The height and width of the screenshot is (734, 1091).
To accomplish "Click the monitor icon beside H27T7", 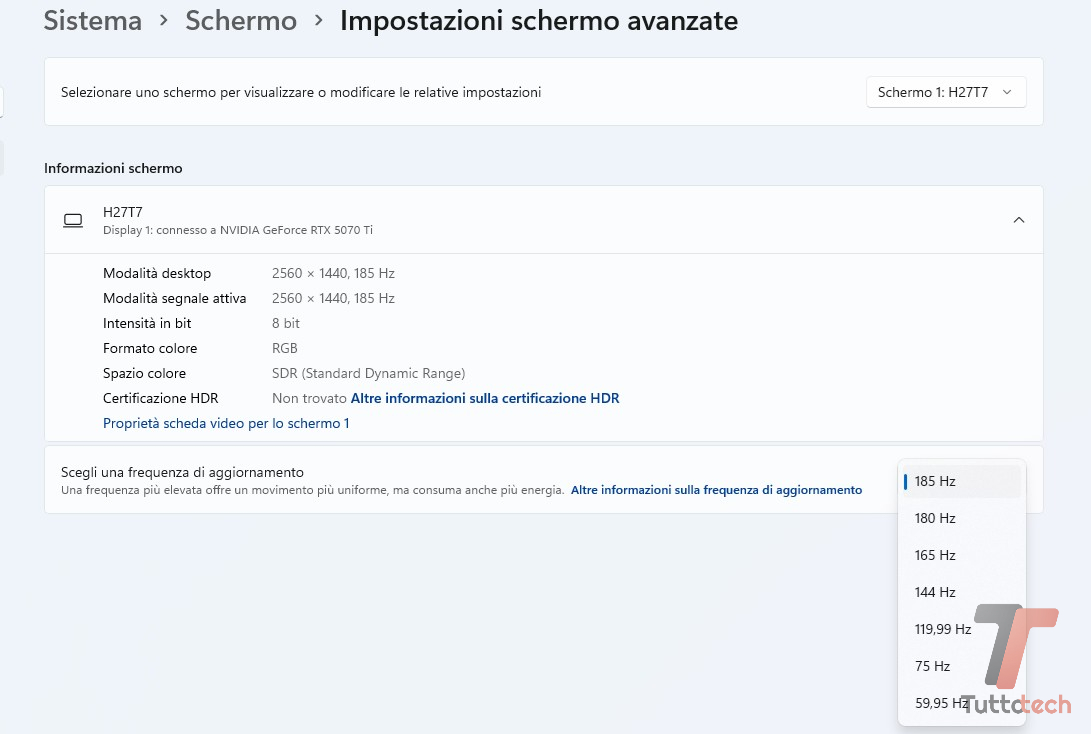I will [x=73, y=220].
